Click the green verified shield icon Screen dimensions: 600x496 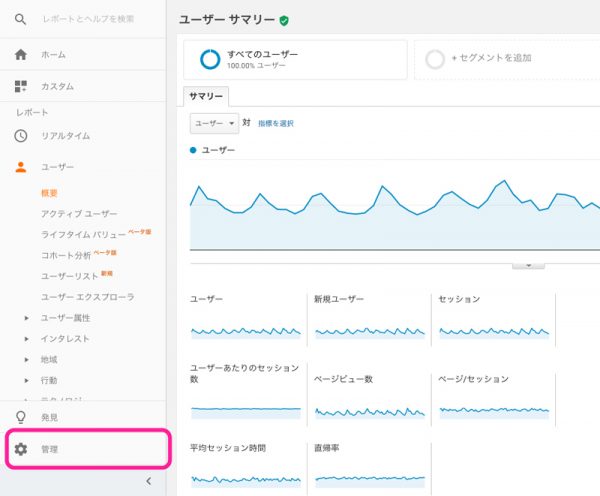pyautogui.click(x=284, y=20)
